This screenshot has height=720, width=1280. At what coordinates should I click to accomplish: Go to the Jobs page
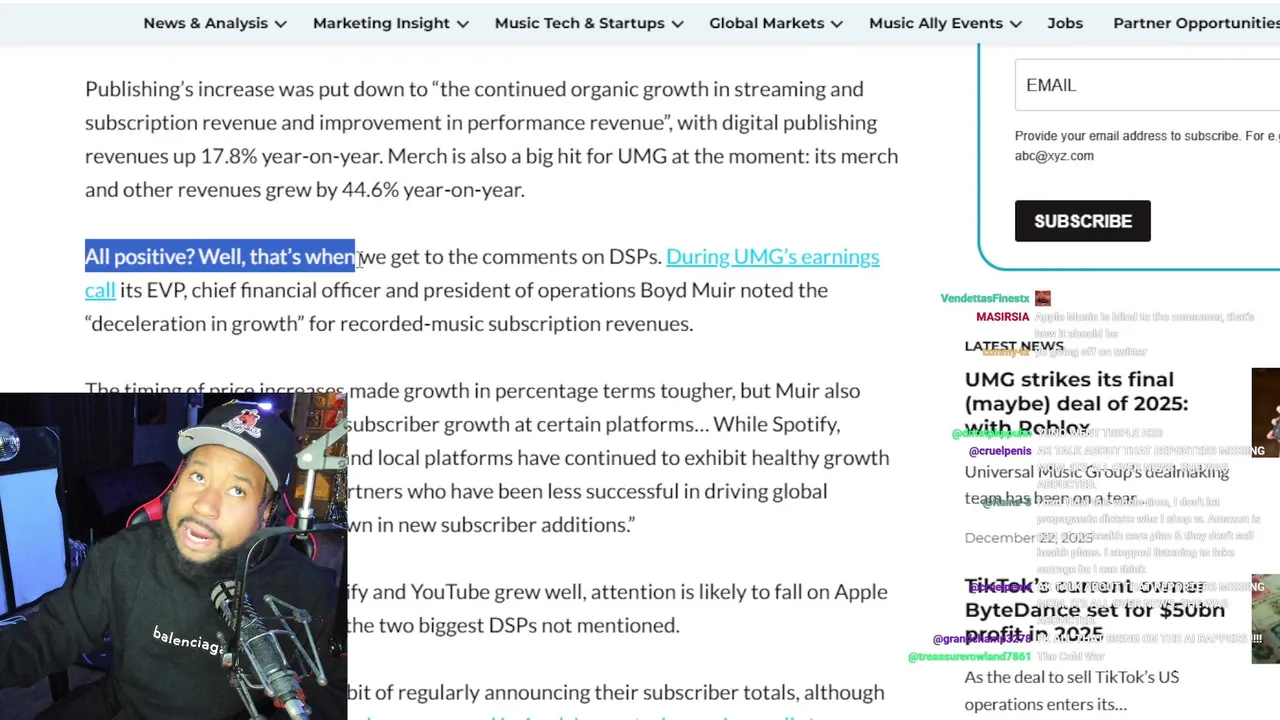tap(1065, 23)
